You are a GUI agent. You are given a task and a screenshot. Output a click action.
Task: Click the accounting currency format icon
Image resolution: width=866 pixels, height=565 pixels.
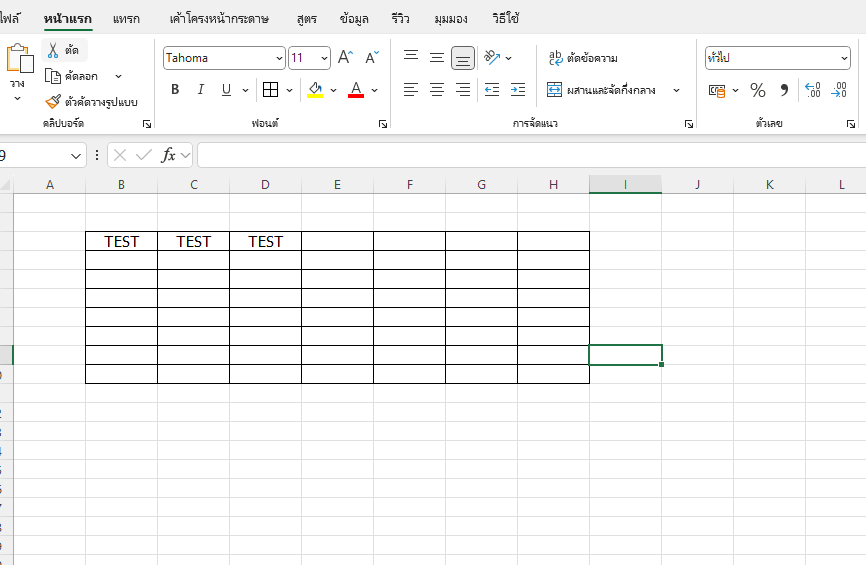click(x=717, y=90)
